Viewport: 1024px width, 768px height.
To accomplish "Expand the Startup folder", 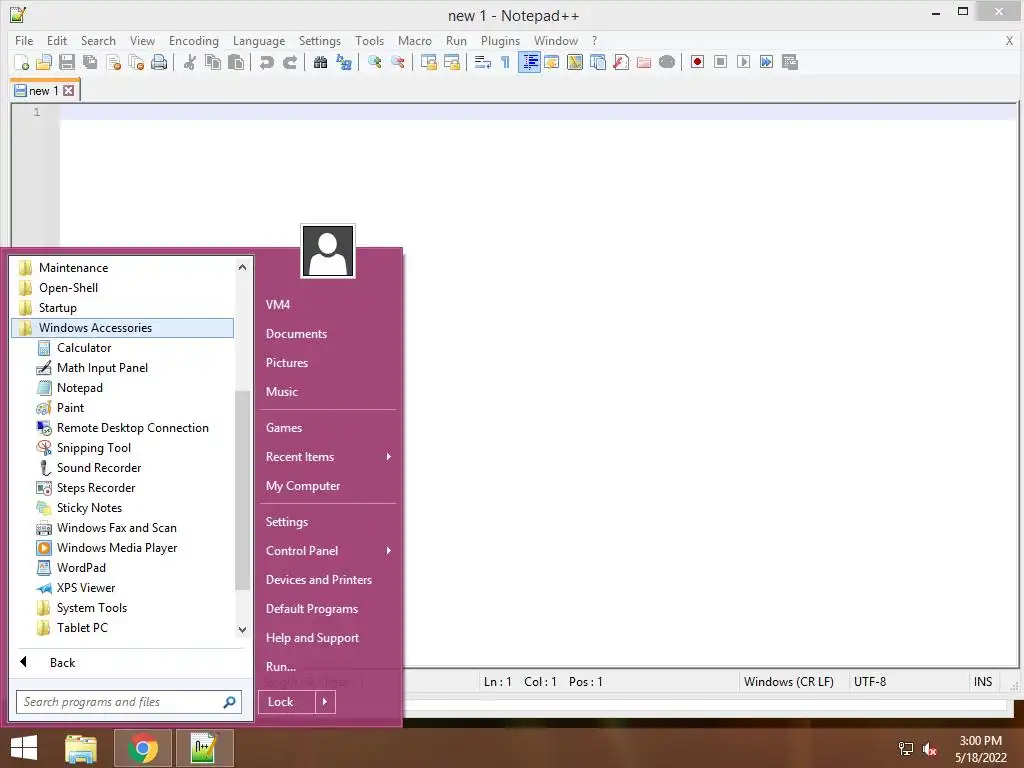I will pos(123,308).
